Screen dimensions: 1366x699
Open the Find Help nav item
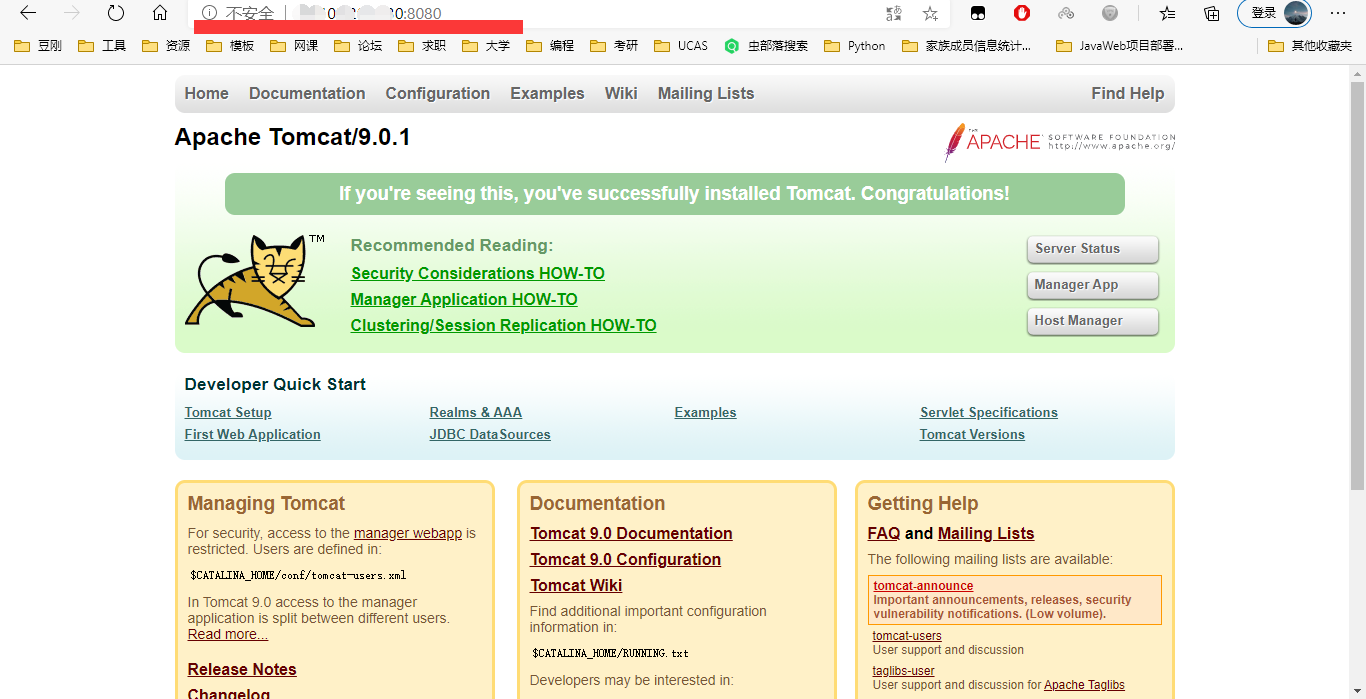click(x=1128, y=93)
